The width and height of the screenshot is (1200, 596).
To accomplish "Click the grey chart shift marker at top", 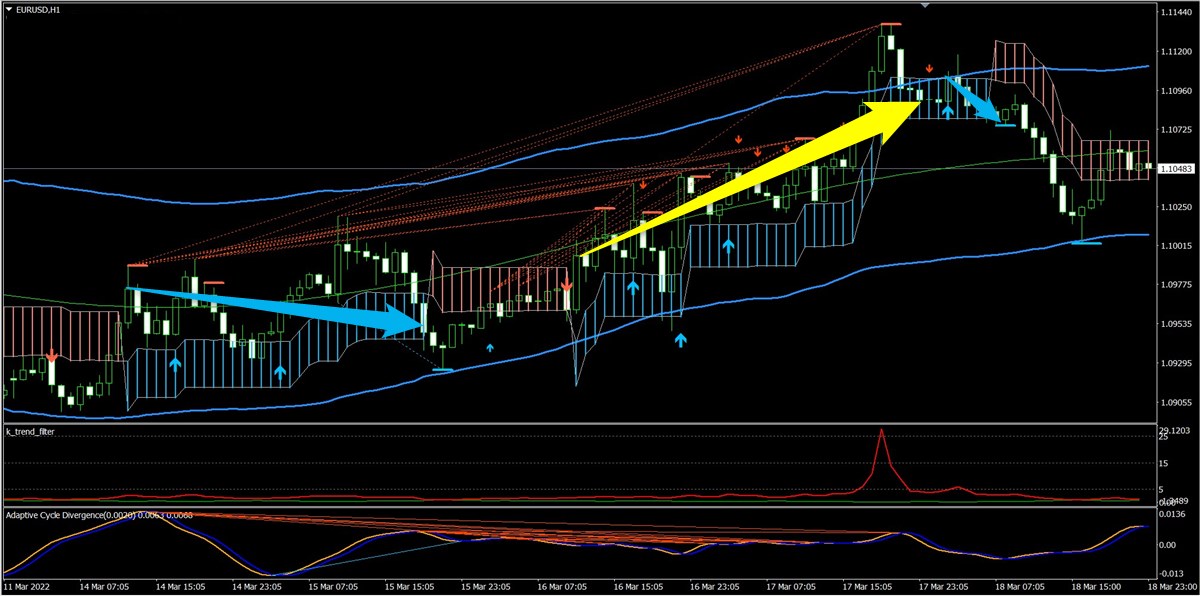I will [925, 7].
